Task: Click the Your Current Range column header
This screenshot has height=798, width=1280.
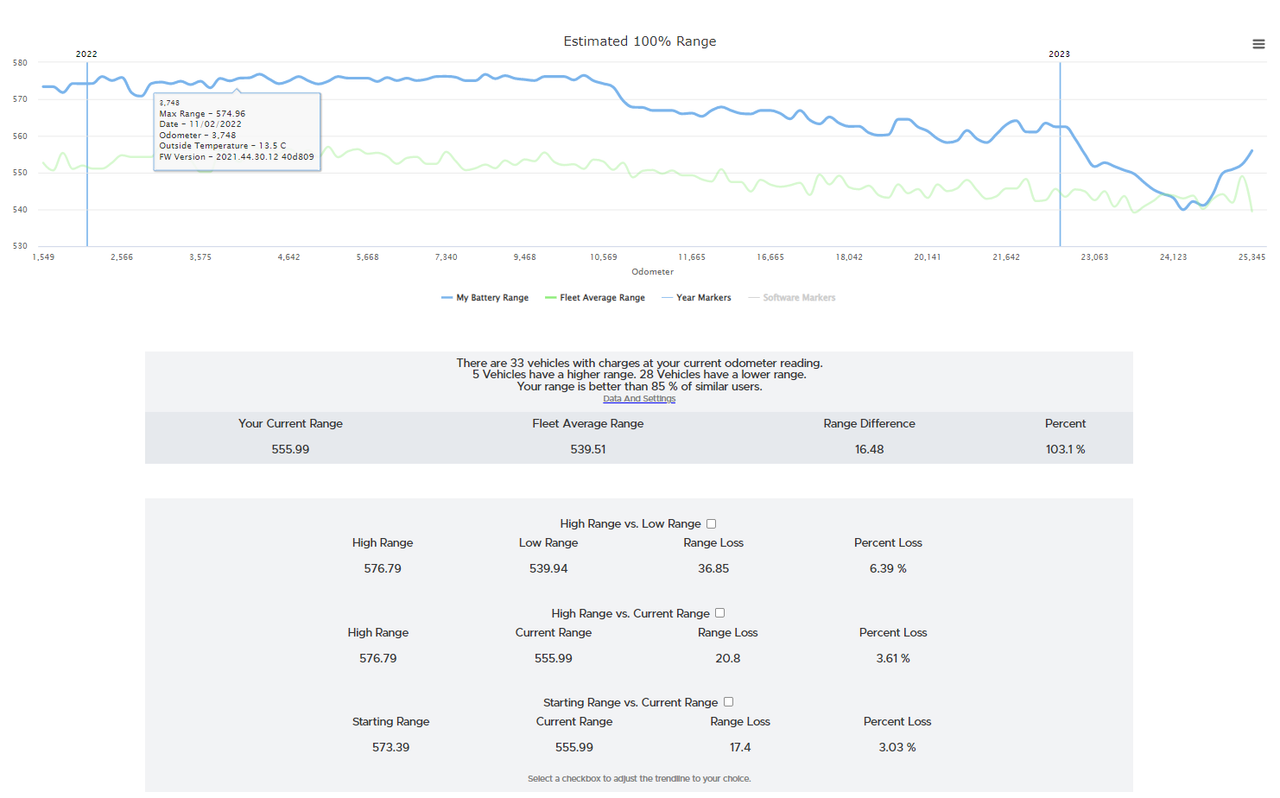Action: tap(290, 424)
